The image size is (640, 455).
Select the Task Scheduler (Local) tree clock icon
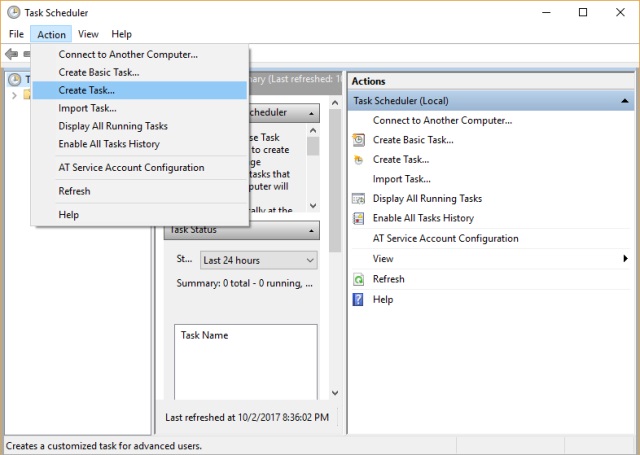[15, 79]
